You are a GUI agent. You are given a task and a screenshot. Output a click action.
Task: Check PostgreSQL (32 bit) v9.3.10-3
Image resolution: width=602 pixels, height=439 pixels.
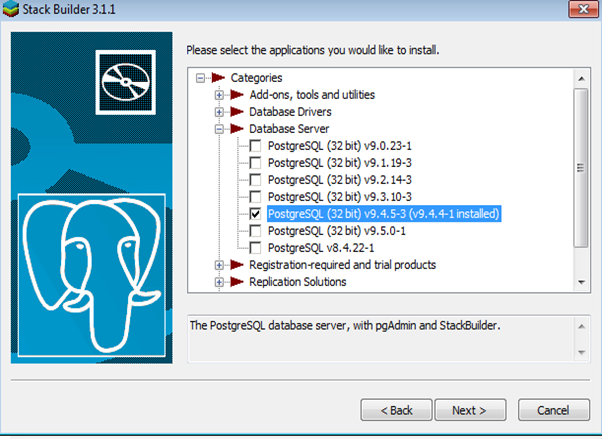(255, 197)
